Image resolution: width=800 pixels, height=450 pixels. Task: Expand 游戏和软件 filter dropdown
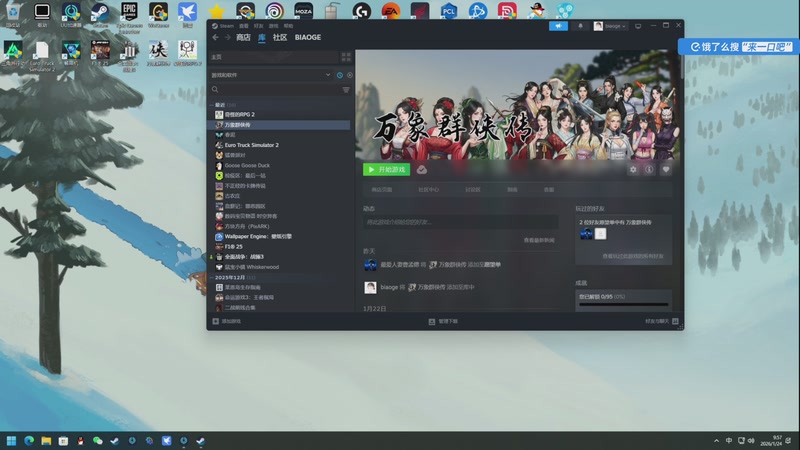271,75
